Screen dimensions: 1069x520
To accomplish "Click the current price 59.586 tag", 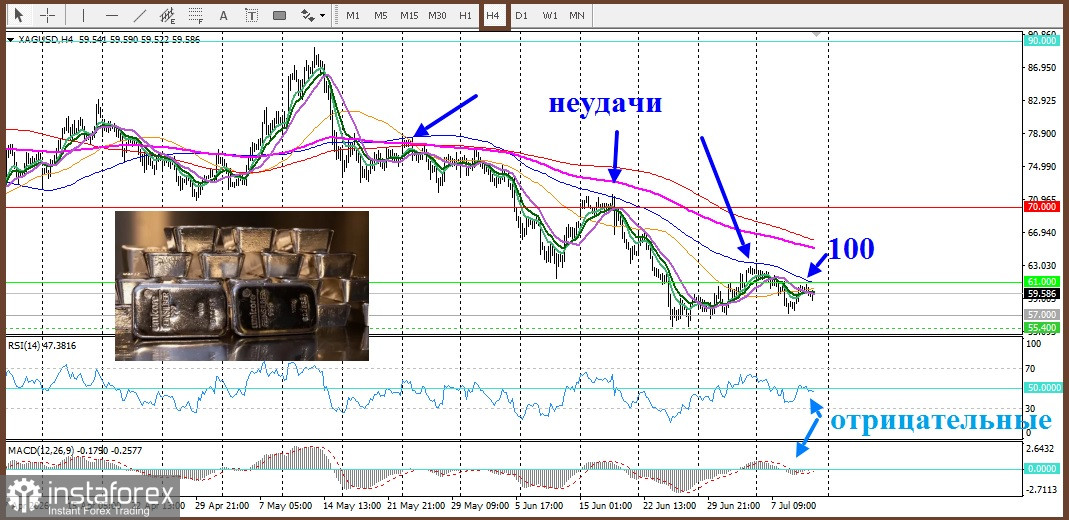I will [1042, 294].
